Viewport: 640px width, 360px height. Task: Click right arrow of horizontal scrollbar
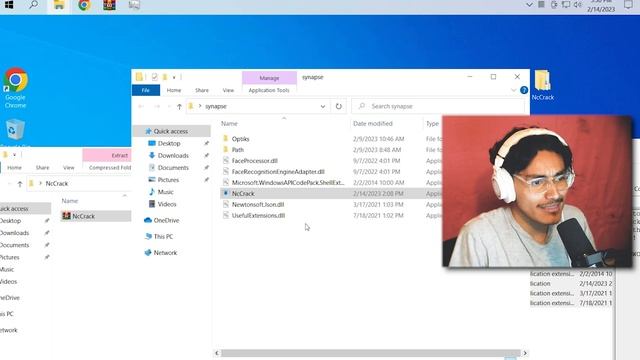click(x=525, y=353)
